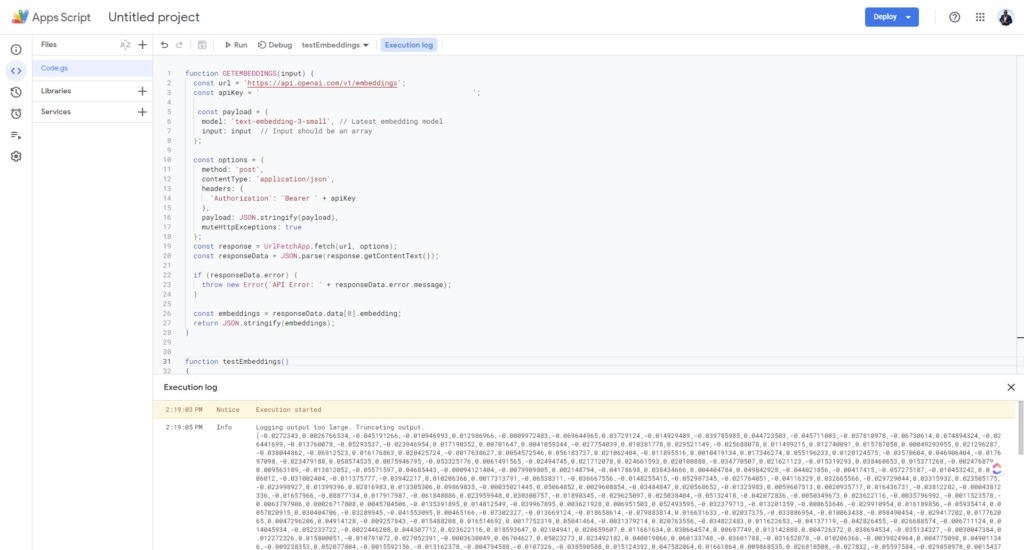Image resolution: width=1024 pixels, height=550 pixels.
Task: Toggle the Execution log button
Action: point(409,45)
